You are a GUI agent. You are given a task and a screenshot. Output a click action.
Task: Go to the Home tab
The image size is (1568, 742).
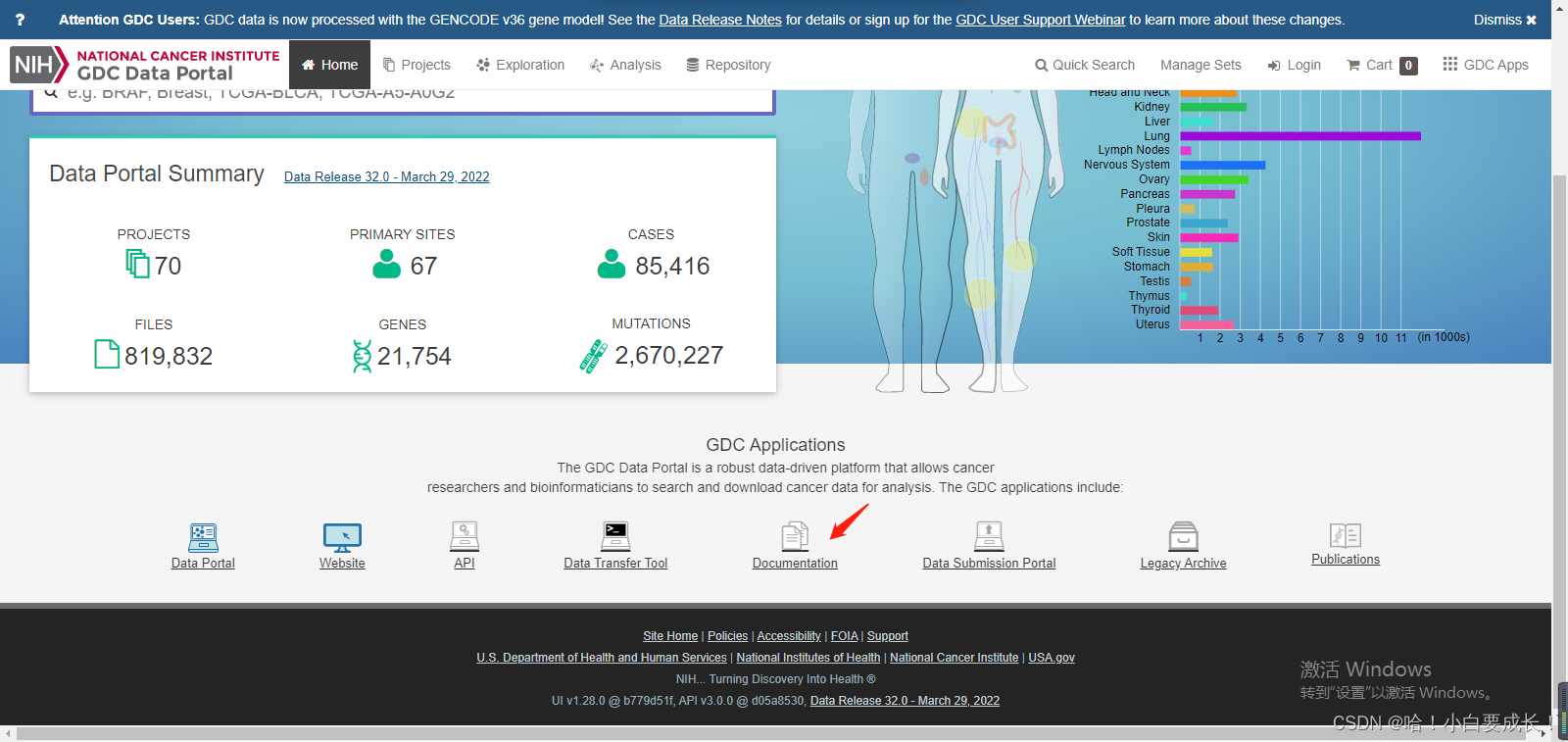pos(330,65)
